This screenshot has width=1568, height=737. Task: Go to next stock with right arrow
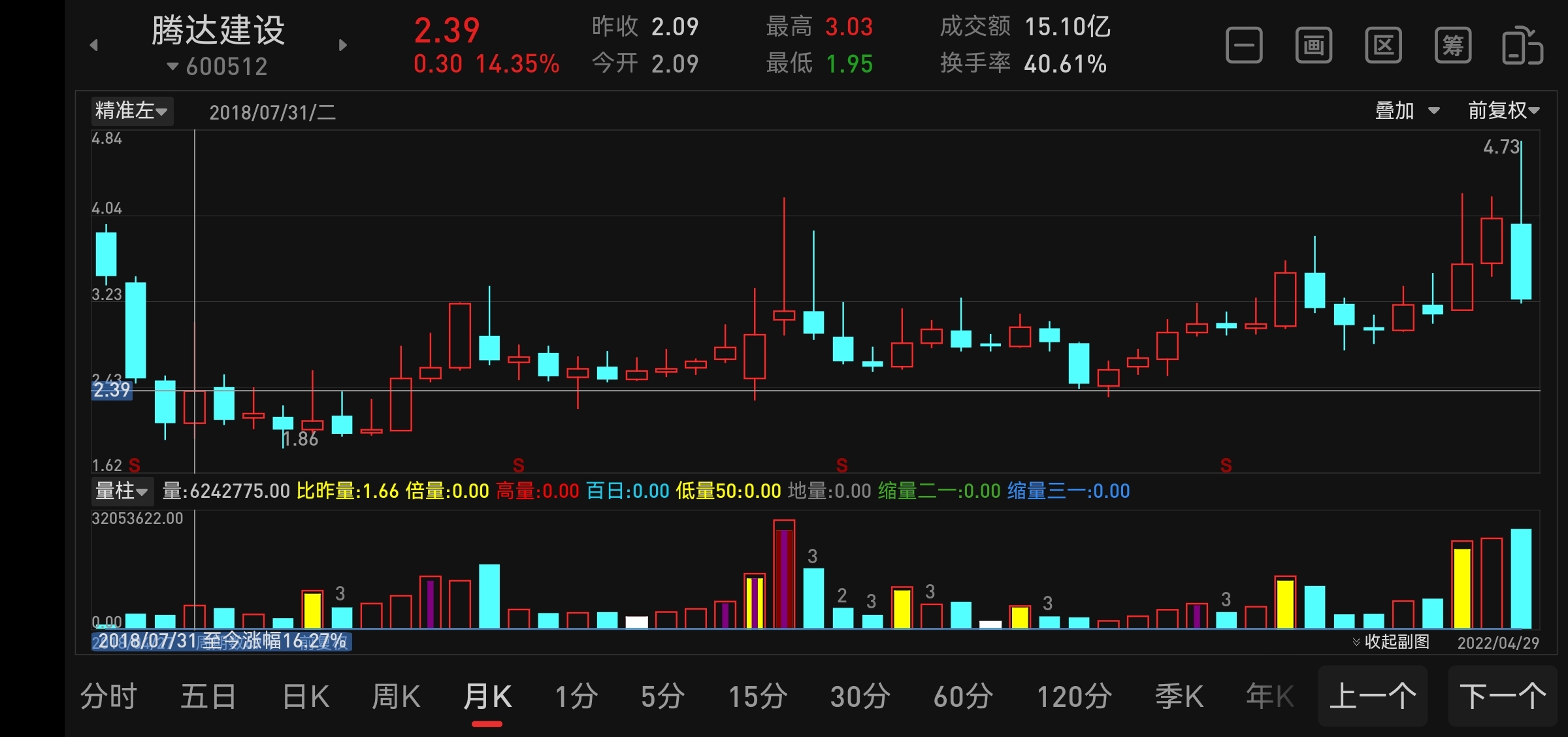click(x=343, y=45)
